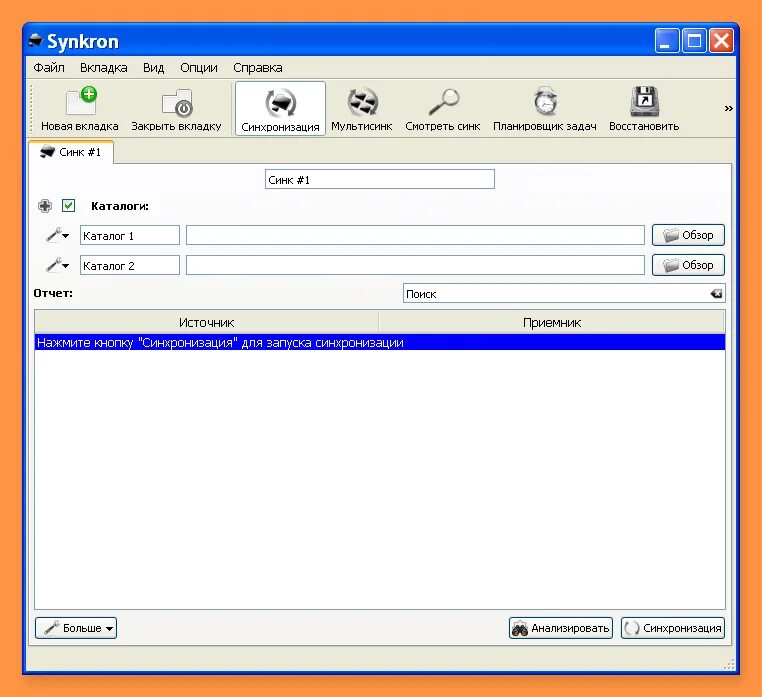This screenshot has height=697, width=762.
Task: Switch to Мультисинк mode
Action: 362,109
